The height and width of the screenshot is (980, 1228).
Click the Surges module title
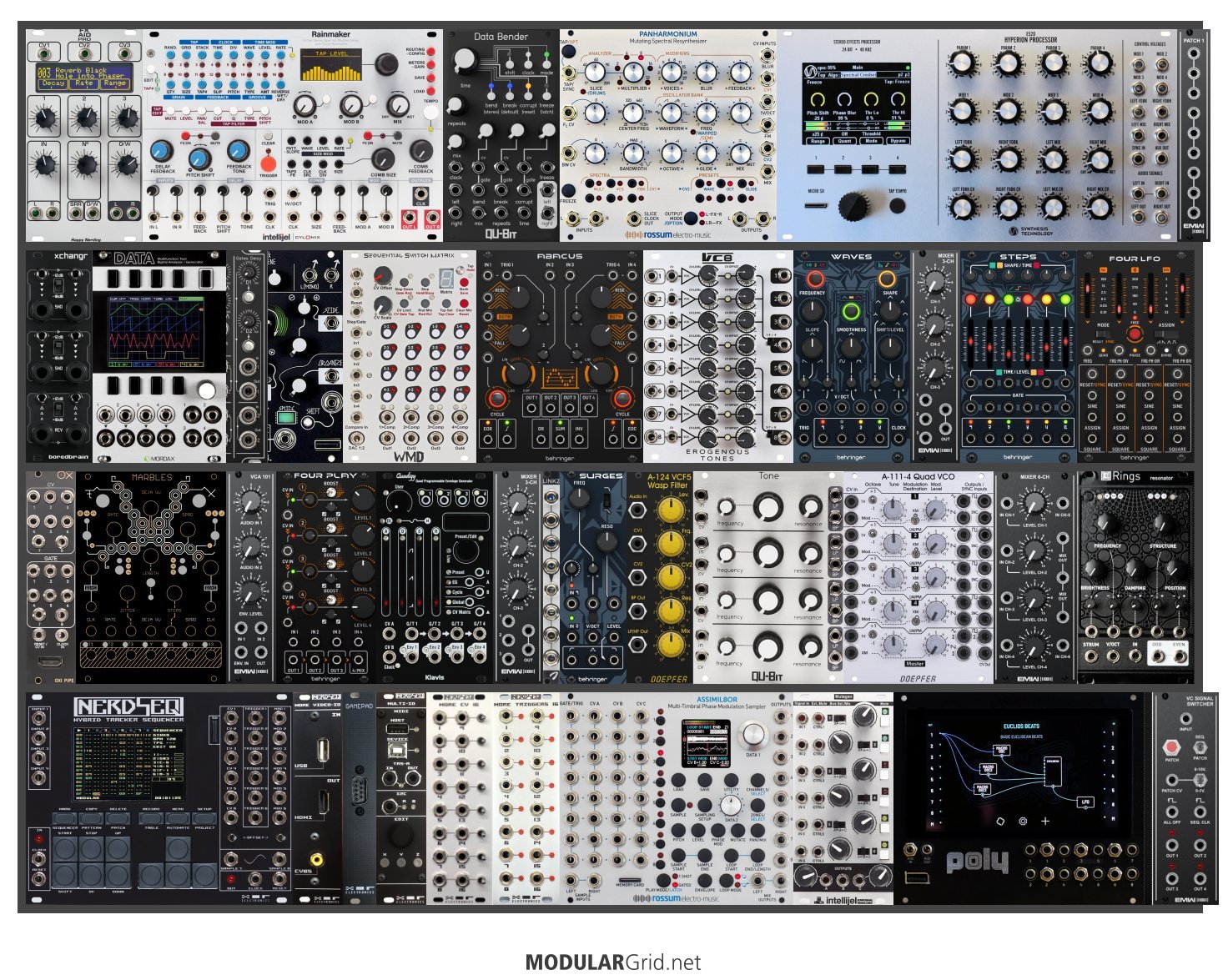601,475
